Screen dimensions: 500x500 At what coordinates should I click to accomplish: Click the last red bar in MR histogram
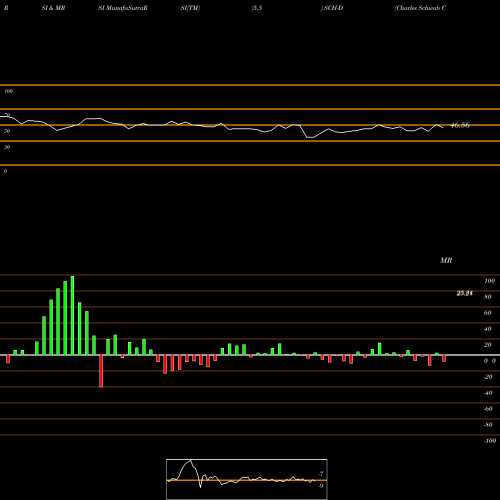(x=444, y=358)
